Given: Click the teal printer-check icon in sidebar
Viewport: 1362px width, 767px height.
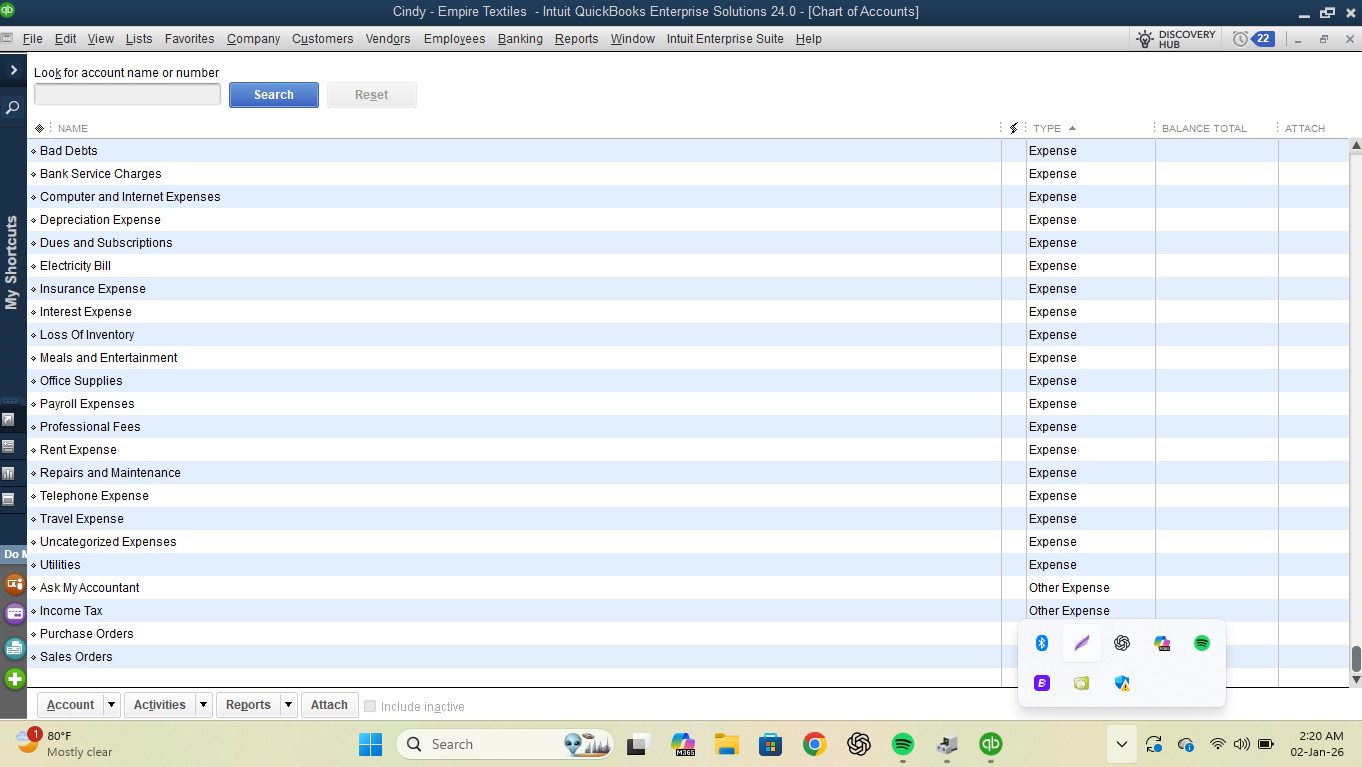Looking at the screenshot, I should 14,647.
